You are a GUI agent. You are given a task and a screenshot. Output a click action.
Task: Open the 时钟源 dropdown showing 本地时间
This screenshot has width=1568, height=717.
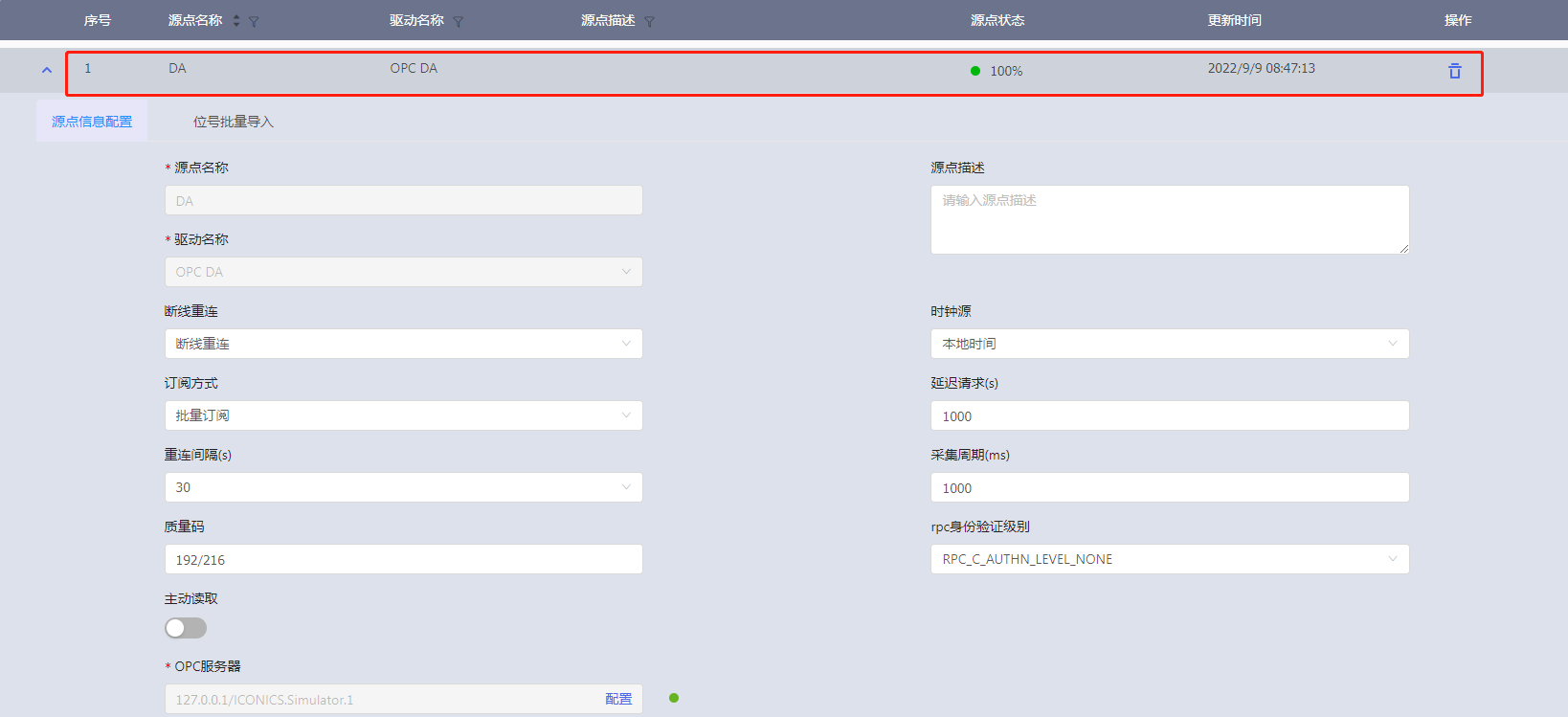click(x=1169, y=344)
